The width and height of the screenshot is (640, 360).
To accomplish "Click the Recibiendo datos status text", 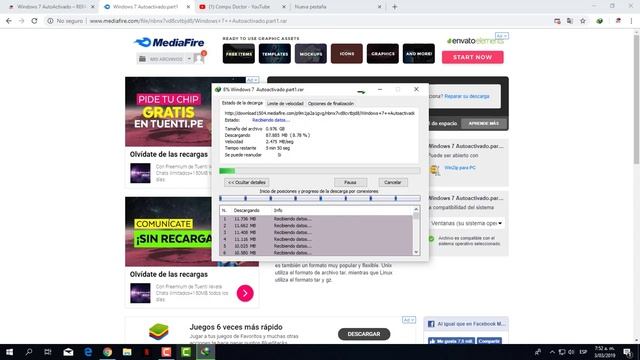I will click(x=271, y=120).
